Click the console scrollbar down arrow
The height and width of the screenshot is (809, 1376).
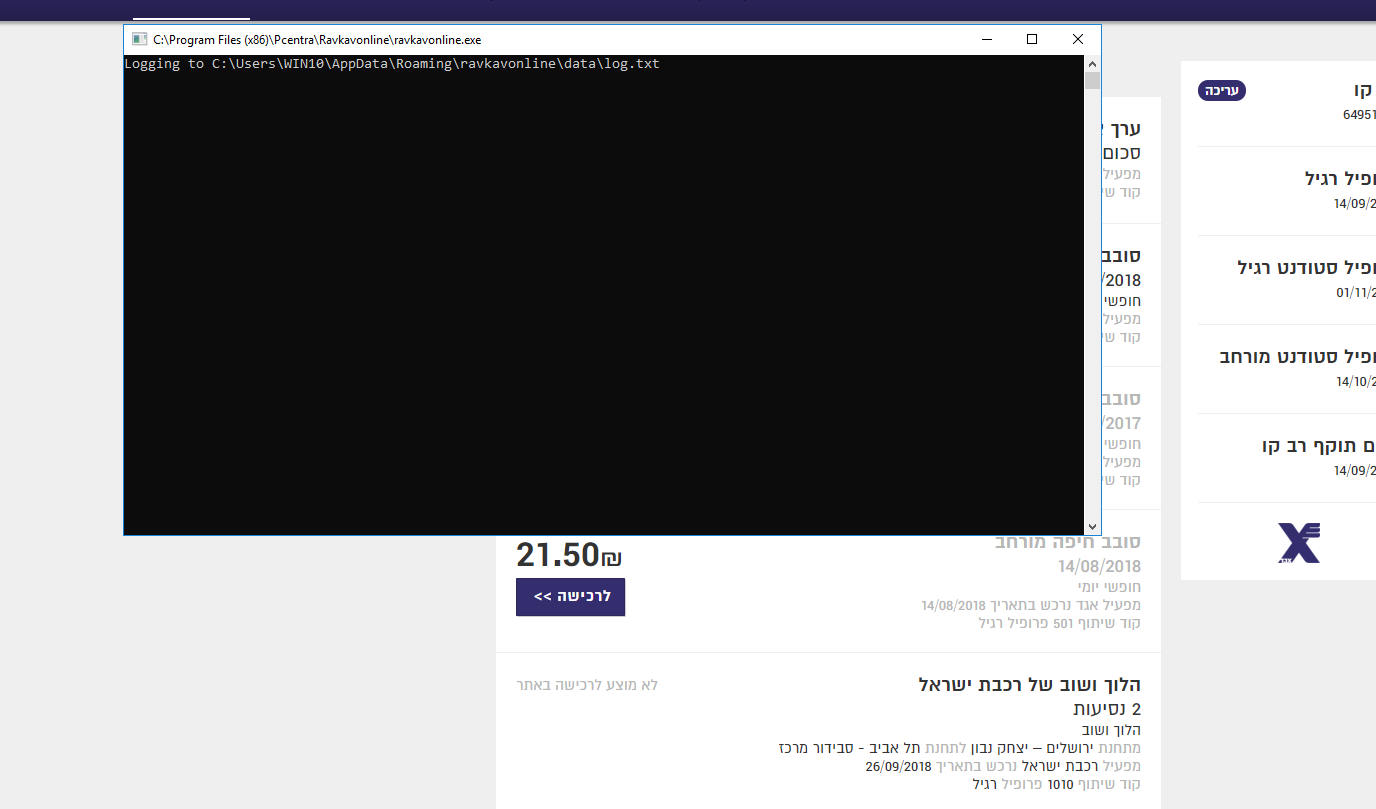tap(1093, 526)
